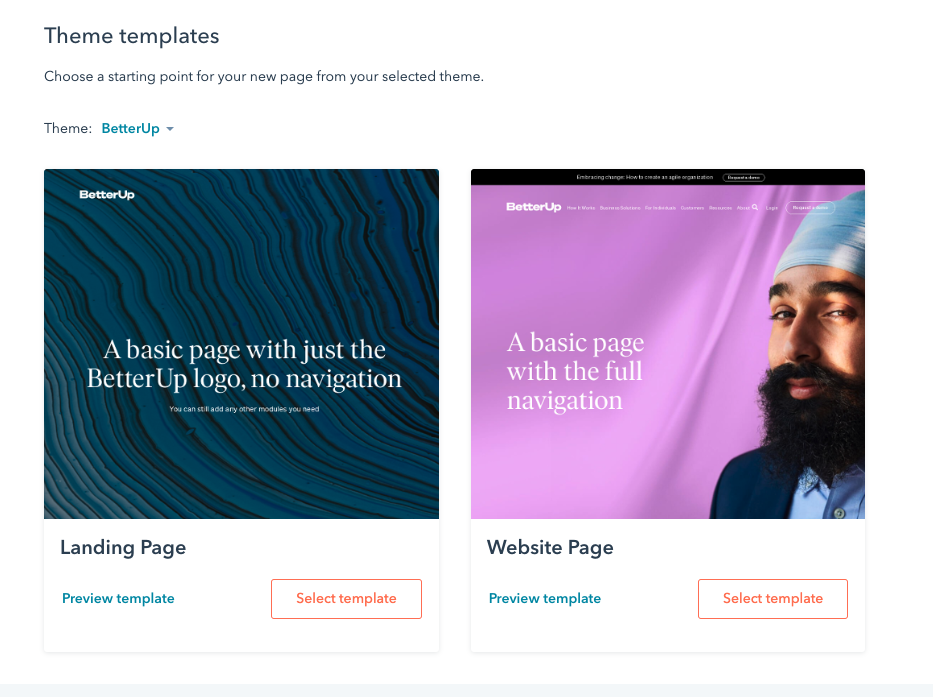Screen dimensions: 933x697
Task: Select template for Website Page
Action: [x=773, y=599]
